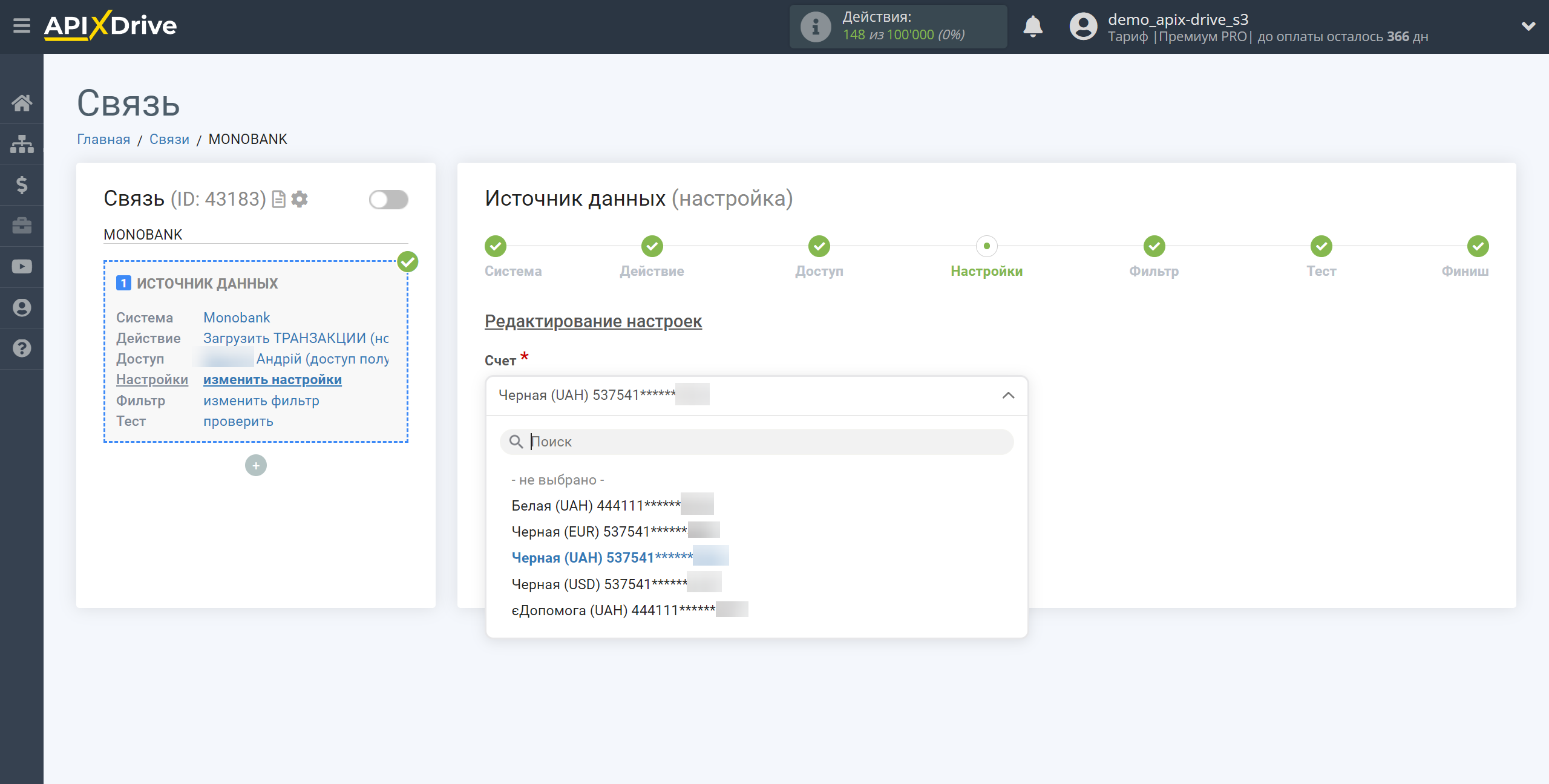Click the copy document icon next to connection ID
Screen dimensions: 1549x784
[278, 199]
